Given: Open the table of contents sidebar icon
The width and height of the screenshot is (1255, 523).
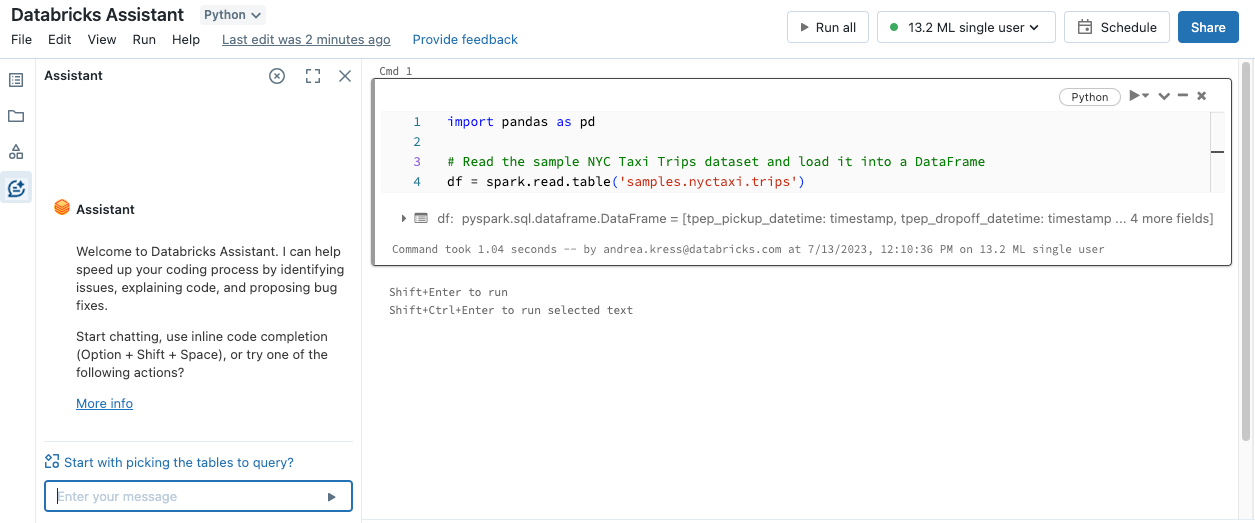Looking at the screenshot, I should [16, 80].
